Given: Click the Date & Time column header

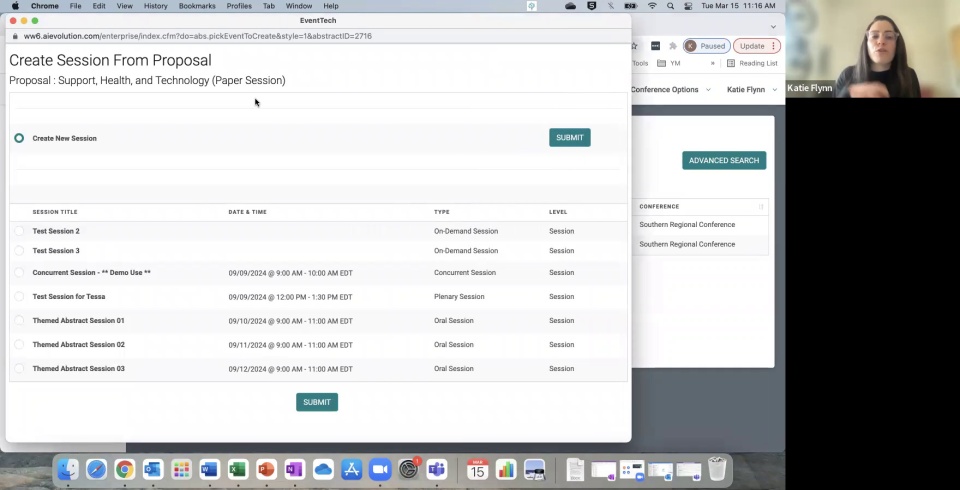Looking at the screenshot, I should coord(247,212).
